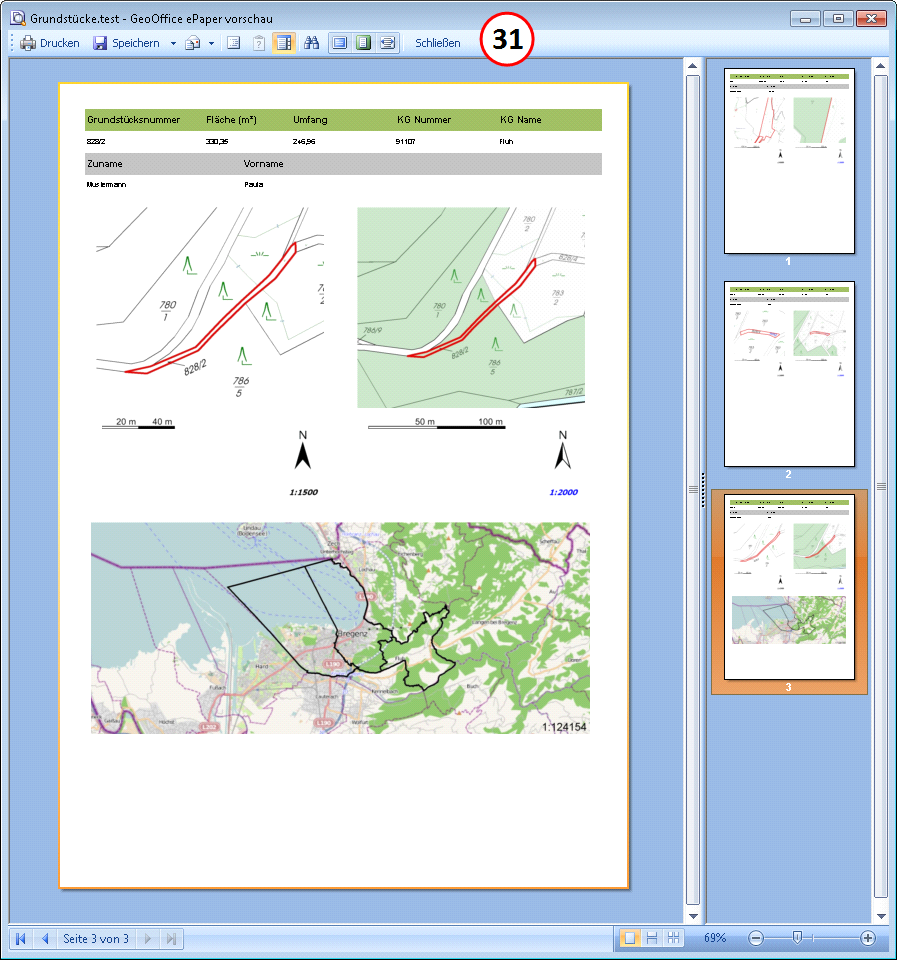Select page 1 thumbnail in sidebar
Viewport: 897px width, 960px height.
(x=789, y=160)
